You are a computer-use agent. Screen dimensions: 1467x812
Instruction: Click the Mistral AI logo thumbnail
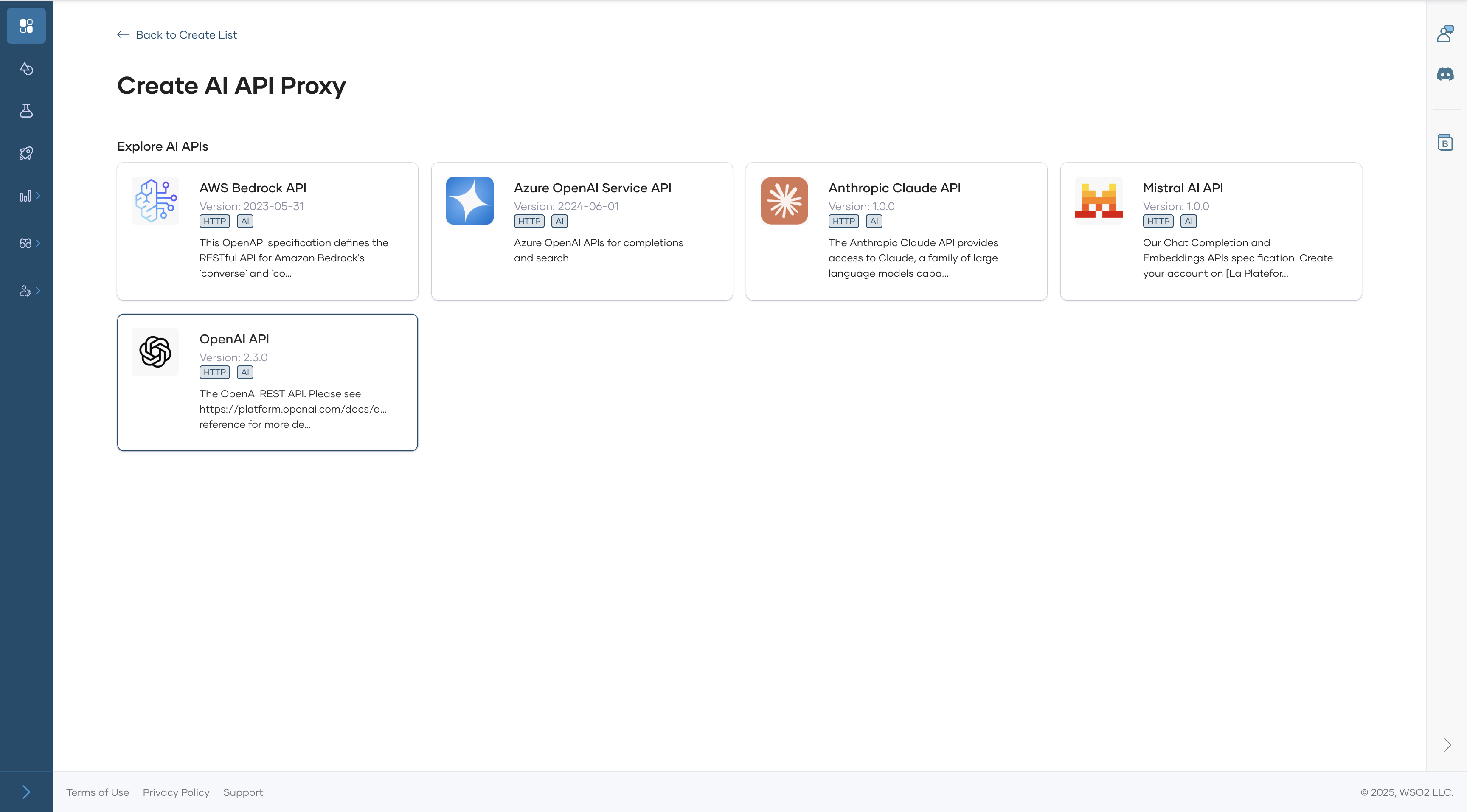tap(1098, 200)
